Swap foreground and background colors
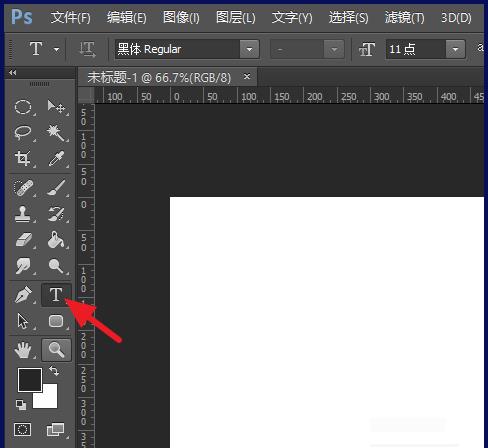 pyautogui.click(x=54, y=371)
